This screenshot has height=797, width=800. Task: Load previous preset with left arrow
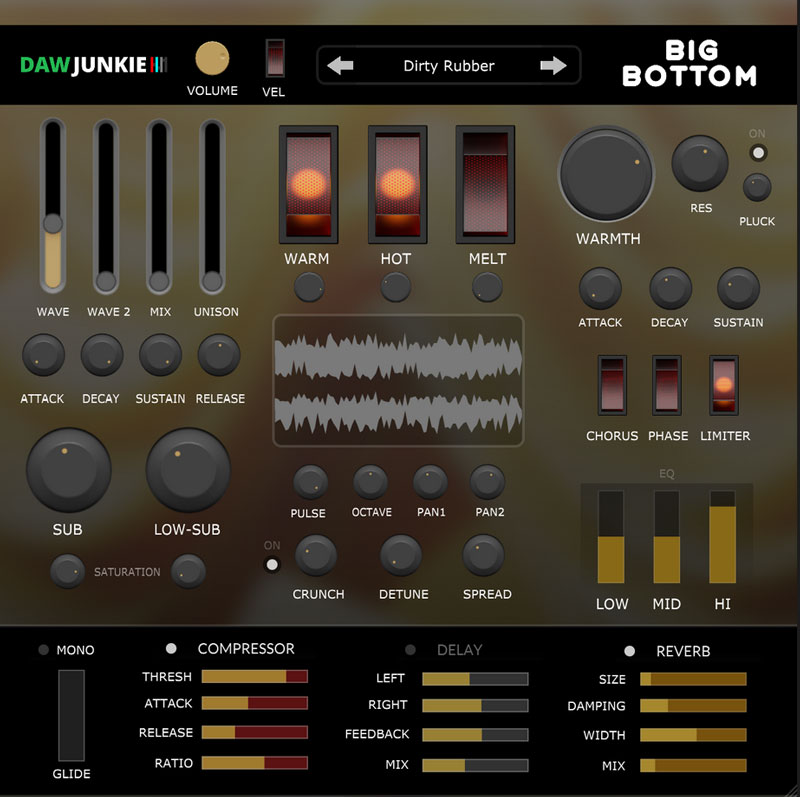pos(340,66)
